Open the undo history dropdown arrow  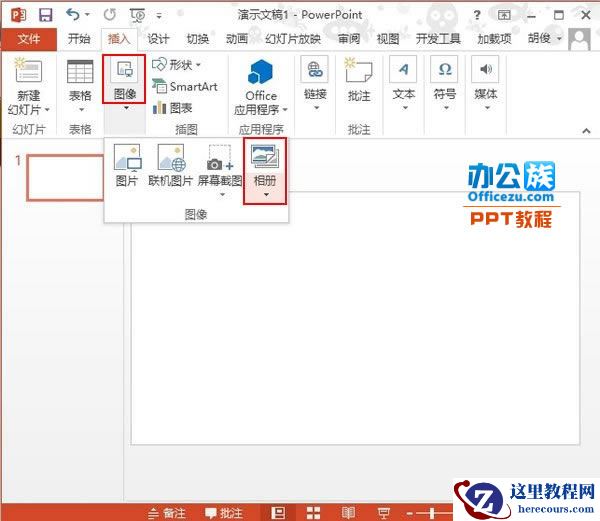tap(87, 15)
